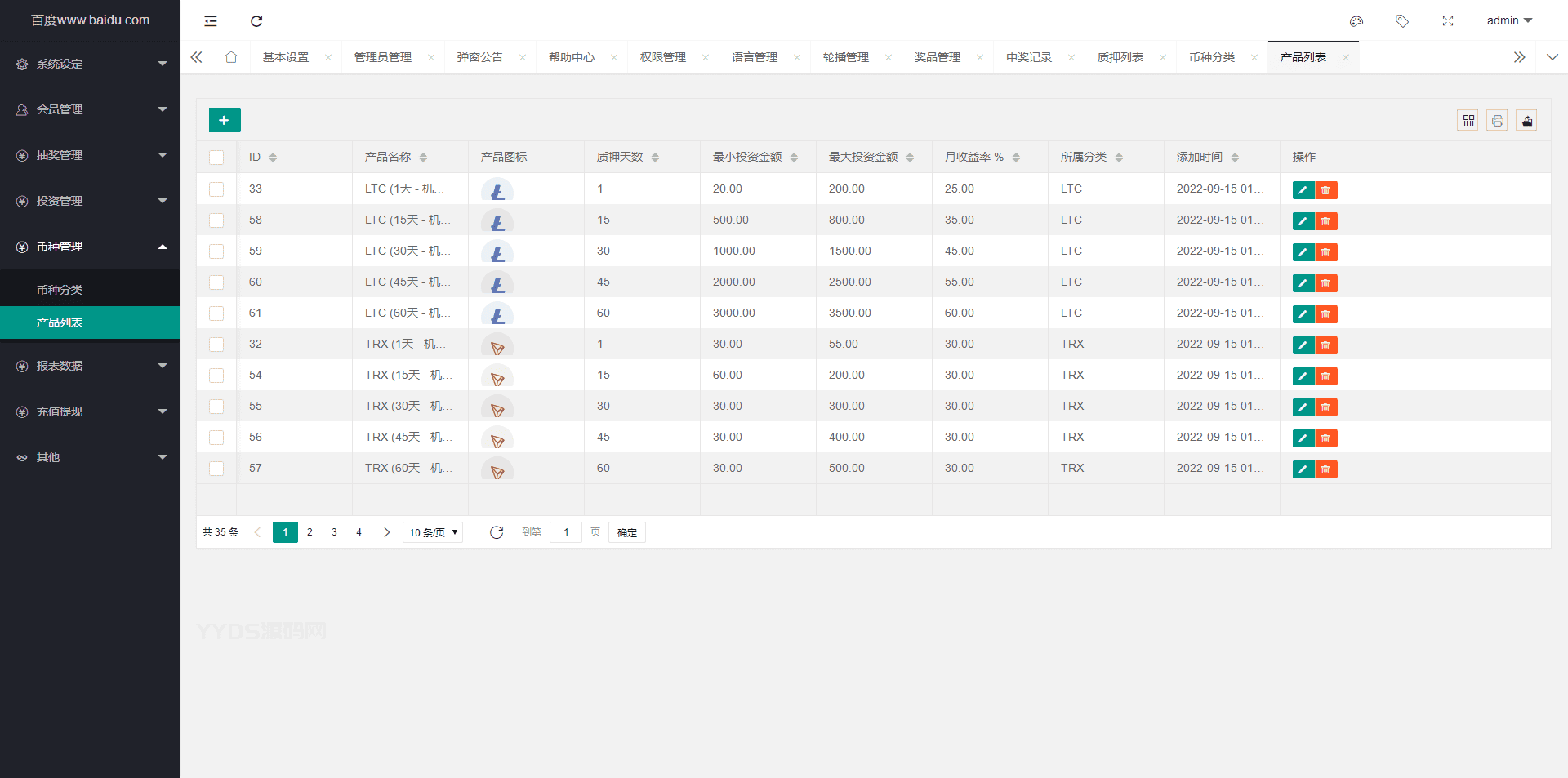The image size is (1568, 778).
Task: Close the 产品列表 tab
Action: (x=1346, y=57)
